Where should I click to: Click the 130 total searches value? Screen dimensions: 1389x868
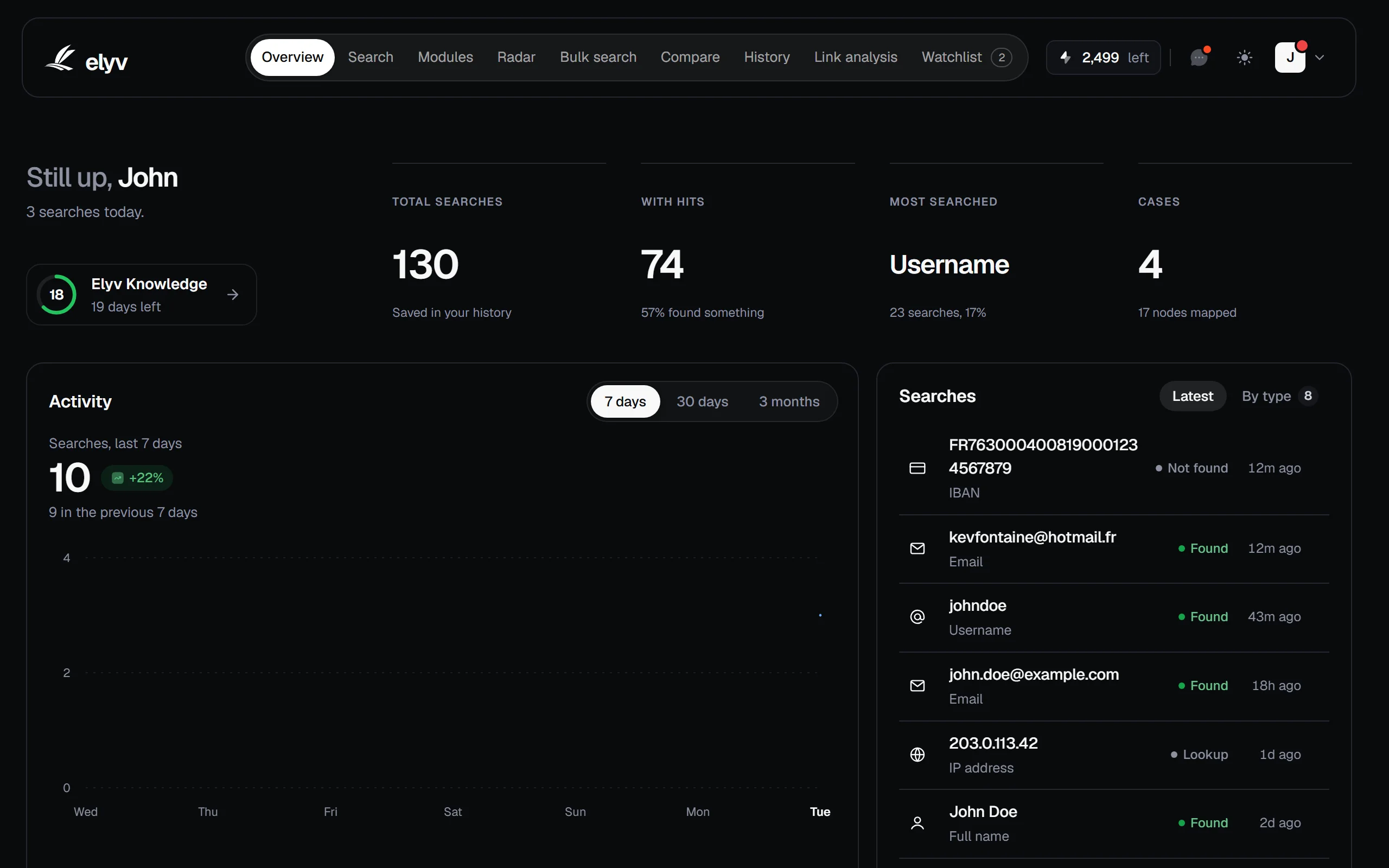[x=425, y=265]
